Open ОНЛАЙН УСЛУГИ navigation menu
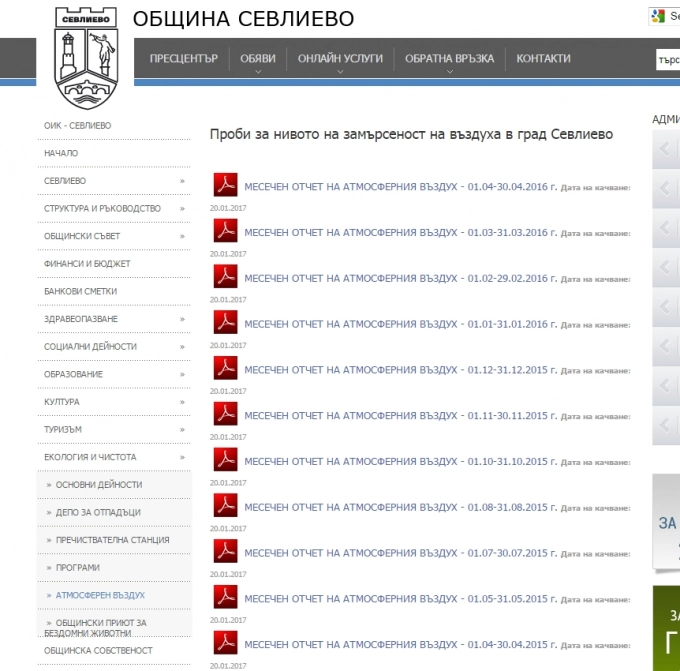Screen dimensions: 680x671 tap(340, 59)
